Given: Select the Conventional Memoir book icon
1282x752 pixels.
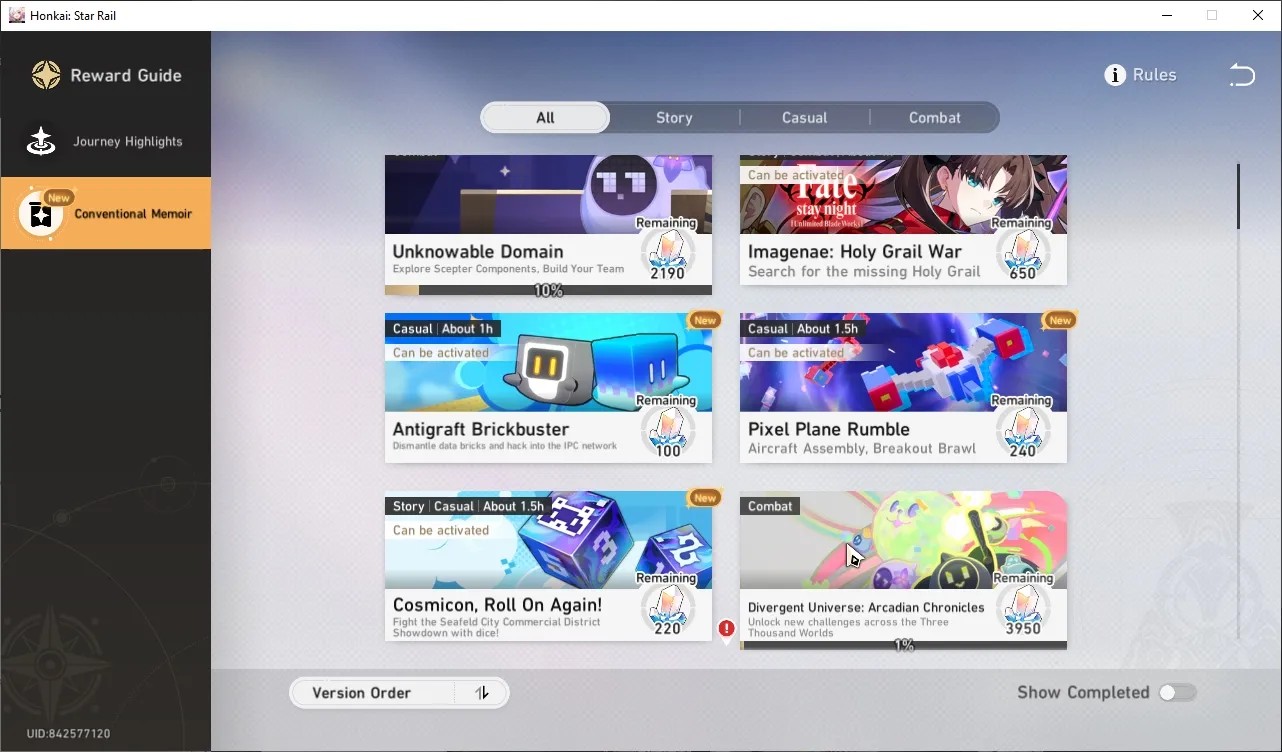Looking at the screenshot, I should (41, 214).
